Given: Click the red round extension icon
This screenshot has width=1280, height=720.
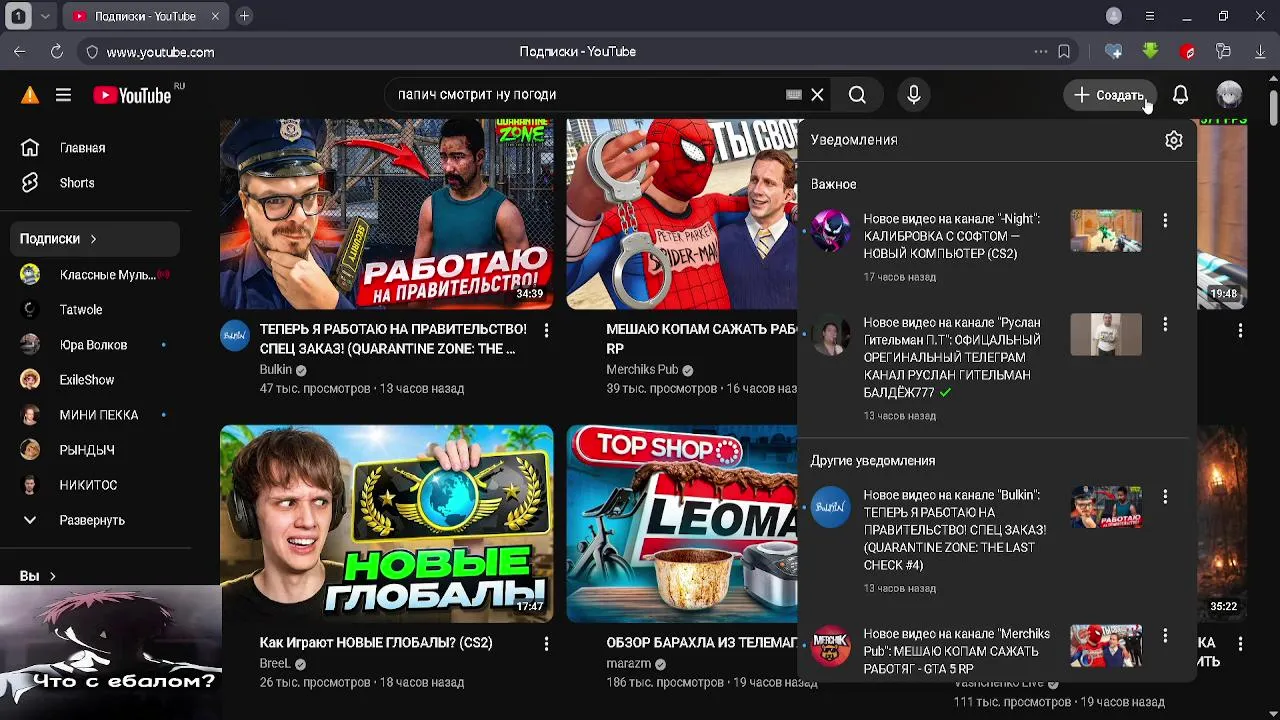Looking at the screenshot, I should tap(1187, 52).
